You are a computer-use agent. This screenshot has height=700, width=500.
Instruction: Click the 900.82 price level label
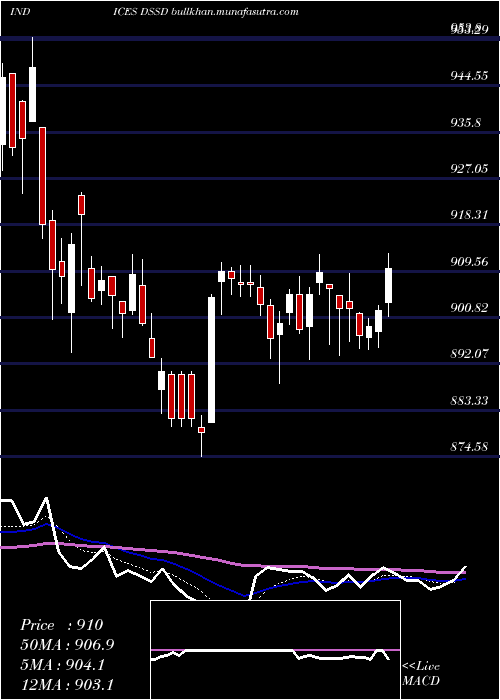(469, 308)
